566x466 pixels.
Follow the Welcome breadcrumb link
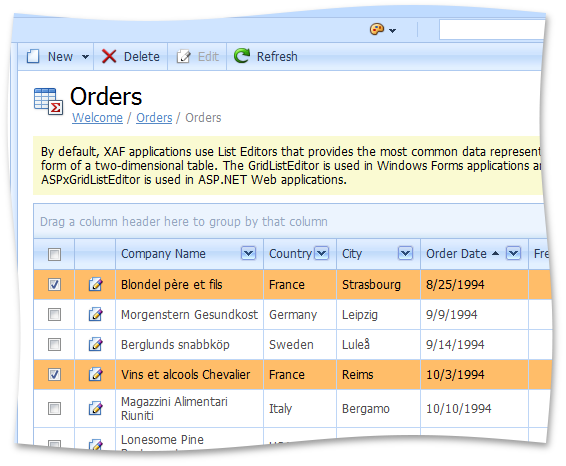(x=97, y=118)
